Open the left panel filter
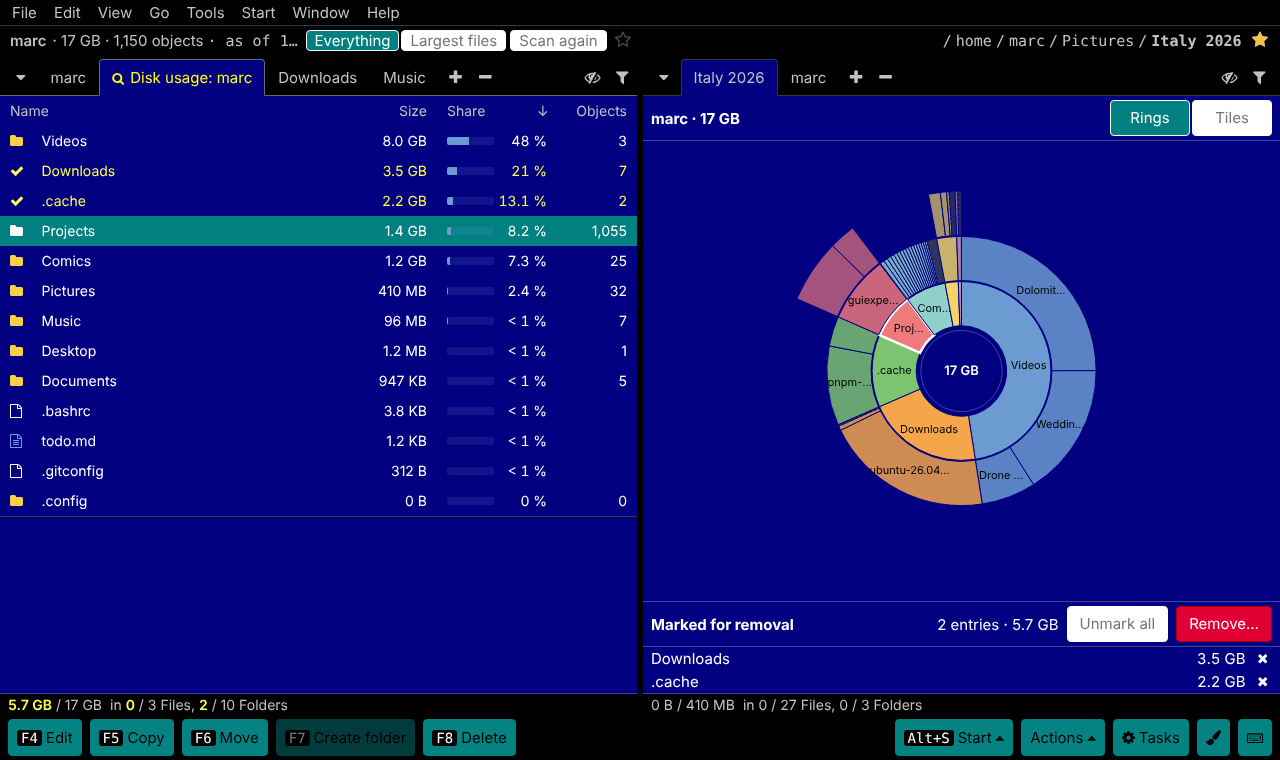 (x=622, y=78)
